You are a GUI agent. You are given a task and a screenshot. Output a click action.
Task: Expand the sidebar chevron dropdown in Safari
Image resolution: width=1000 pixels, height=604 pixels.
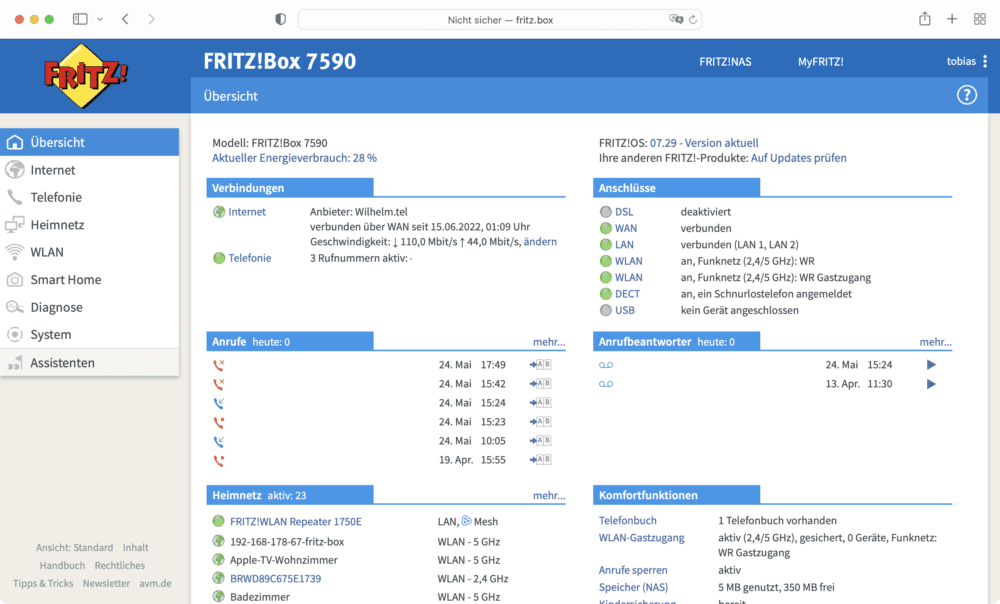point(100,19)
